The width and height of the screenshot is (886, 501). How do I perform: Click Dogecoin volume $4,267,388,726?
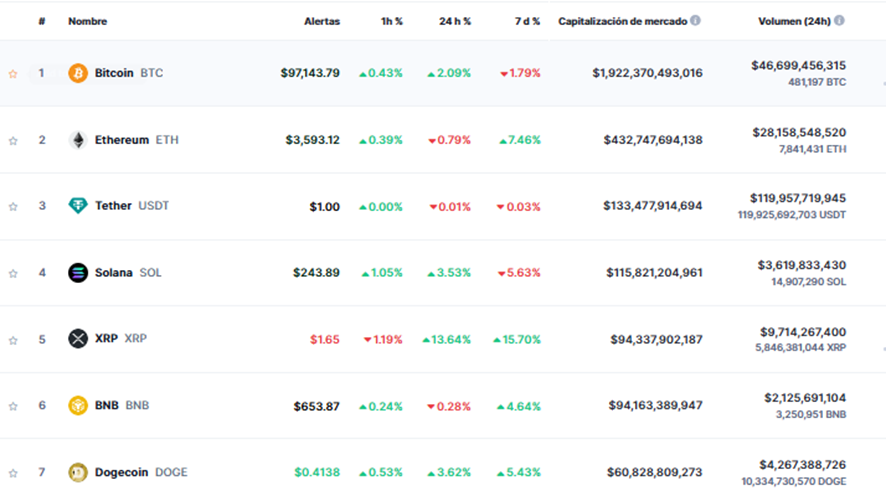point(803,465)
